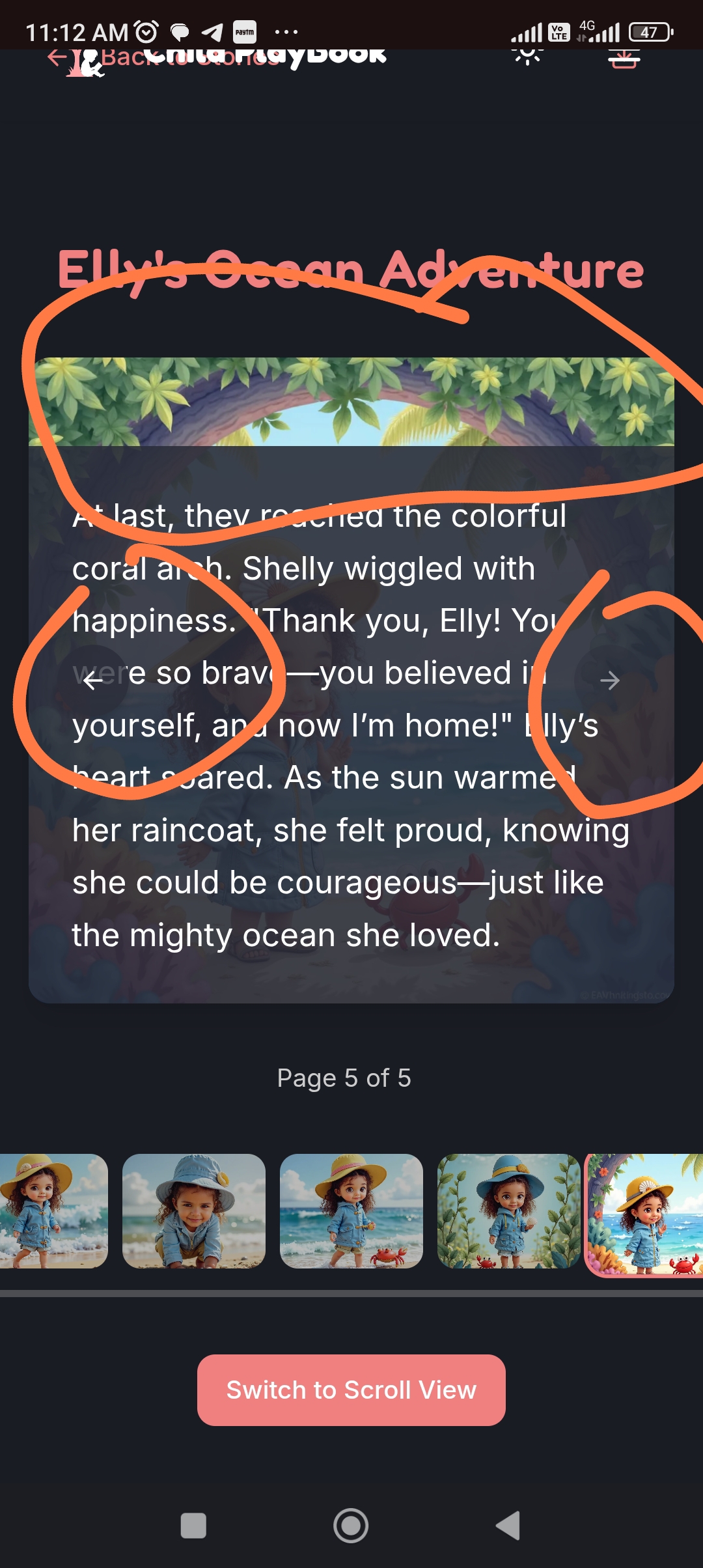Tap the Paytm notification icon in status bar

tap(245, 32)
